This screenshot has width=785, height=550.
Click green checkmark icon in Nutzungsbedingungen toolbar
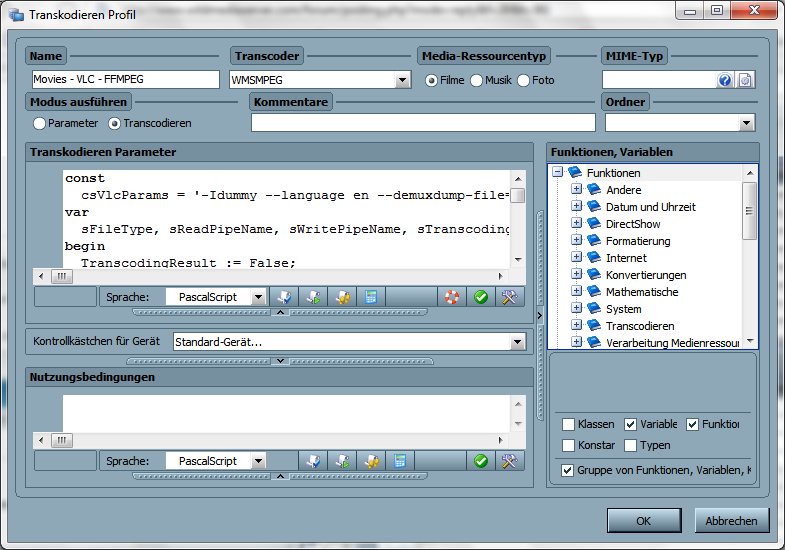pos(481,461)
